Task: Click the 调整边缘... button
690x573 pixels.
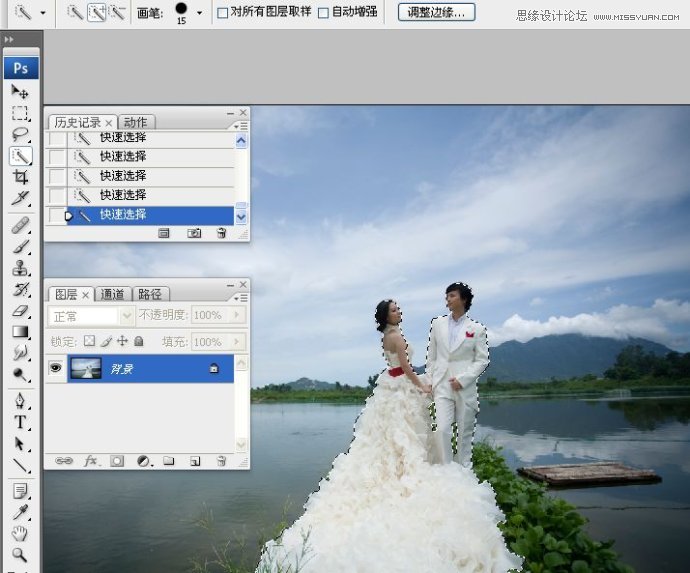Action: tap(436, 12)
